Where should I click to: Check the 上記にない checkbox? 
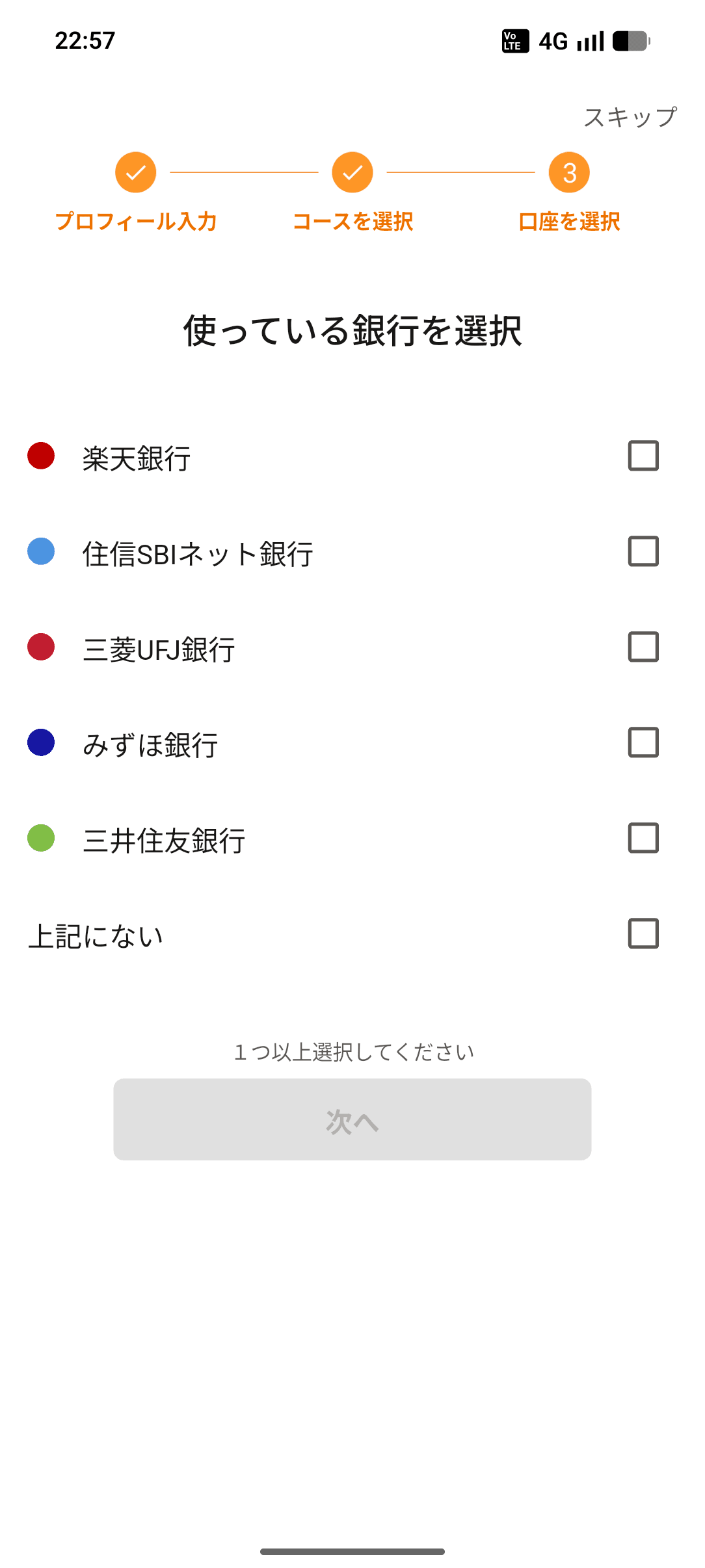(643, 934)
